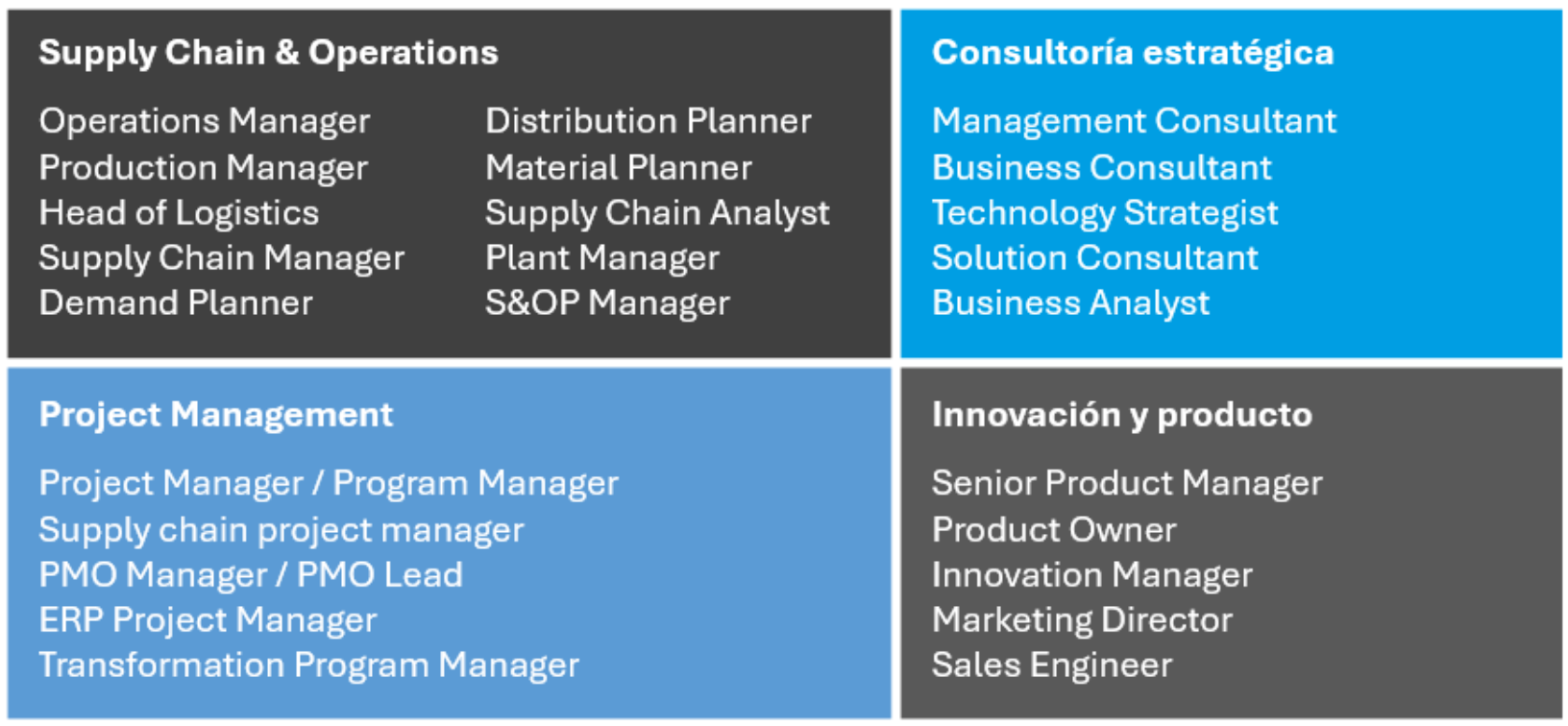Click Demand Planner role
This screenshot has height=726, width=1568.
click(176, 303)
